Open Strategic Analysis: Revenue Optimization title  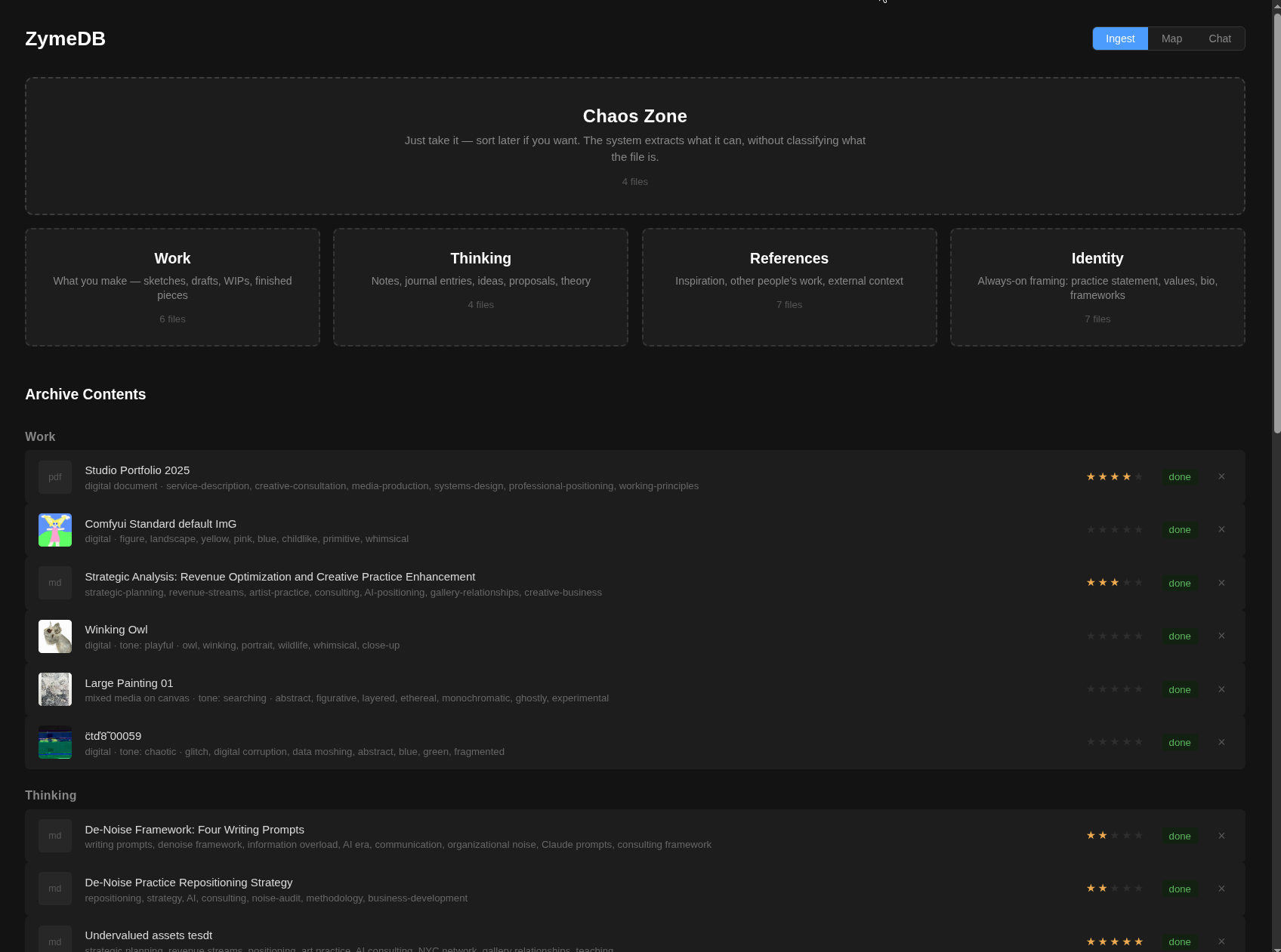[280, 577]
